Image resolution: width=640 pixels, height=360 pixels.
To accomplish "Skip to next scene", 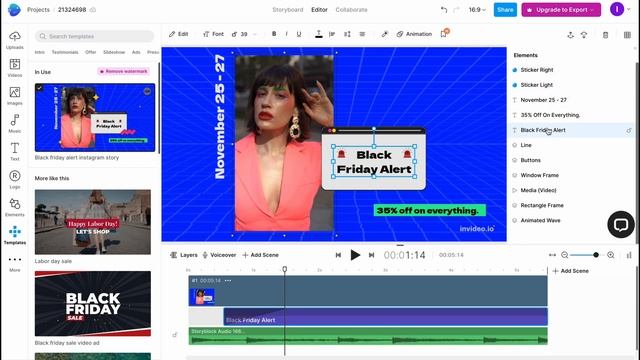I will (371, 255).
